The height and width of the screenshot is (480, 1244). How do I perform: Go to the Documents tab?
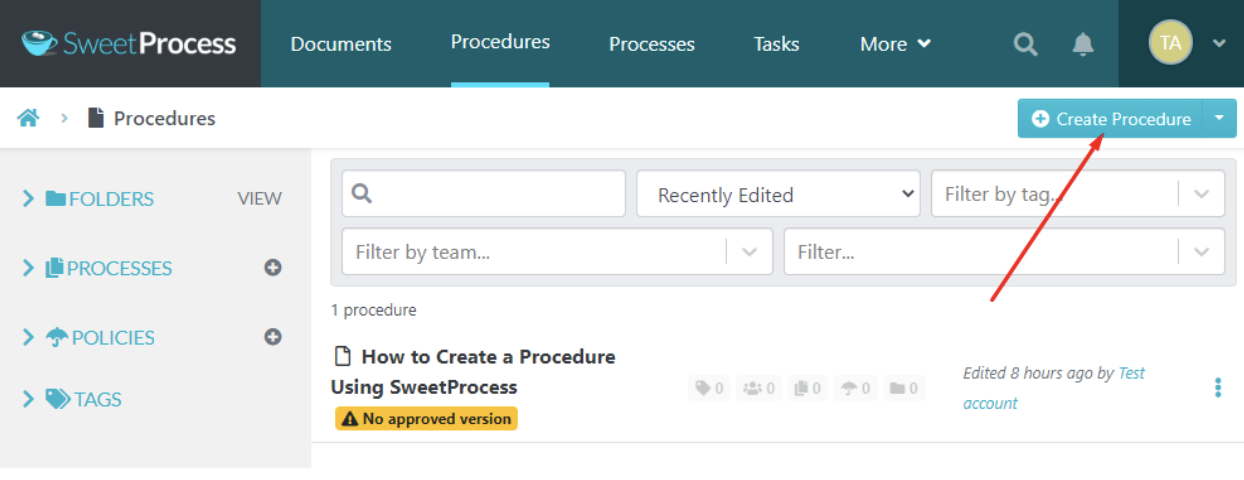341,44
